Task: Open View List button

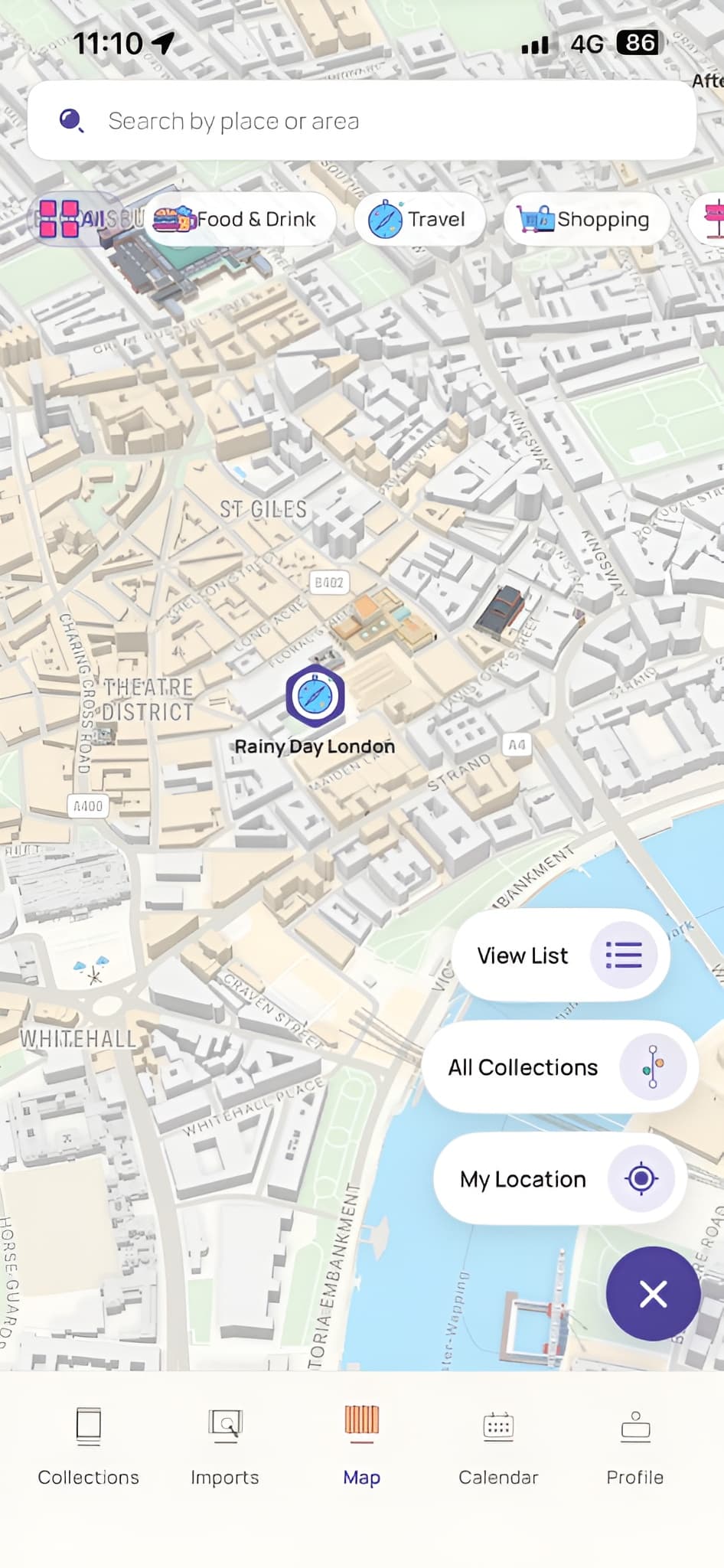Action: 561,955
